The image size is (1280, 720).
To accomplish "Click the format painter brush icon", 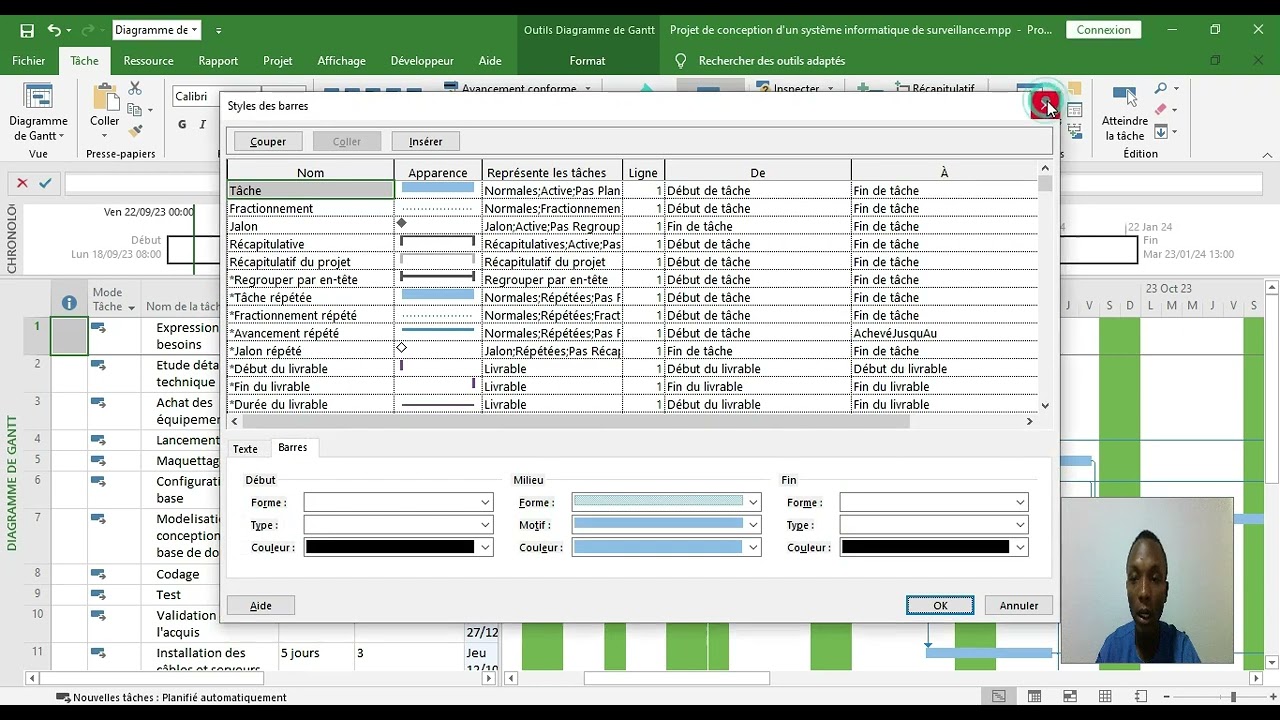I will (x=135, y=131).
